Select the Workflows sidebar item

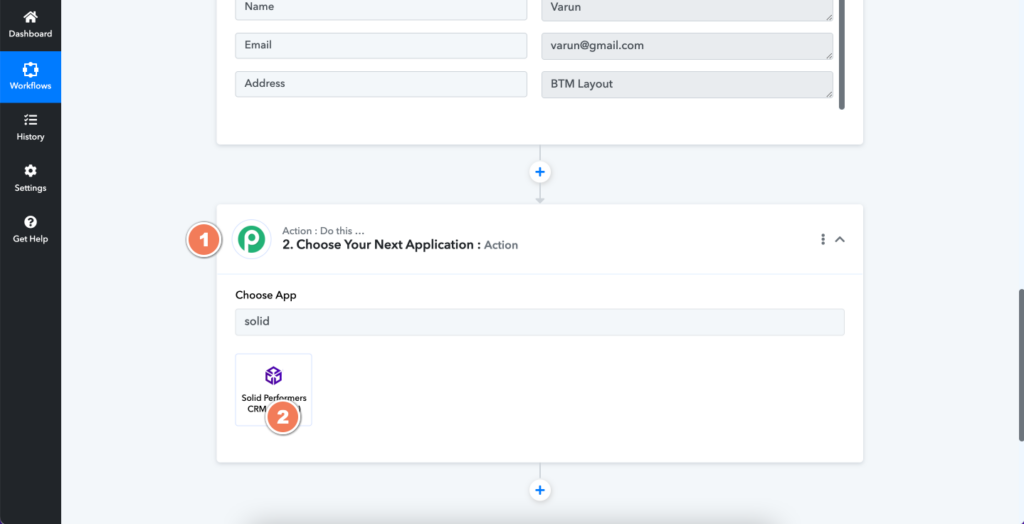click(x=30, y=76)
